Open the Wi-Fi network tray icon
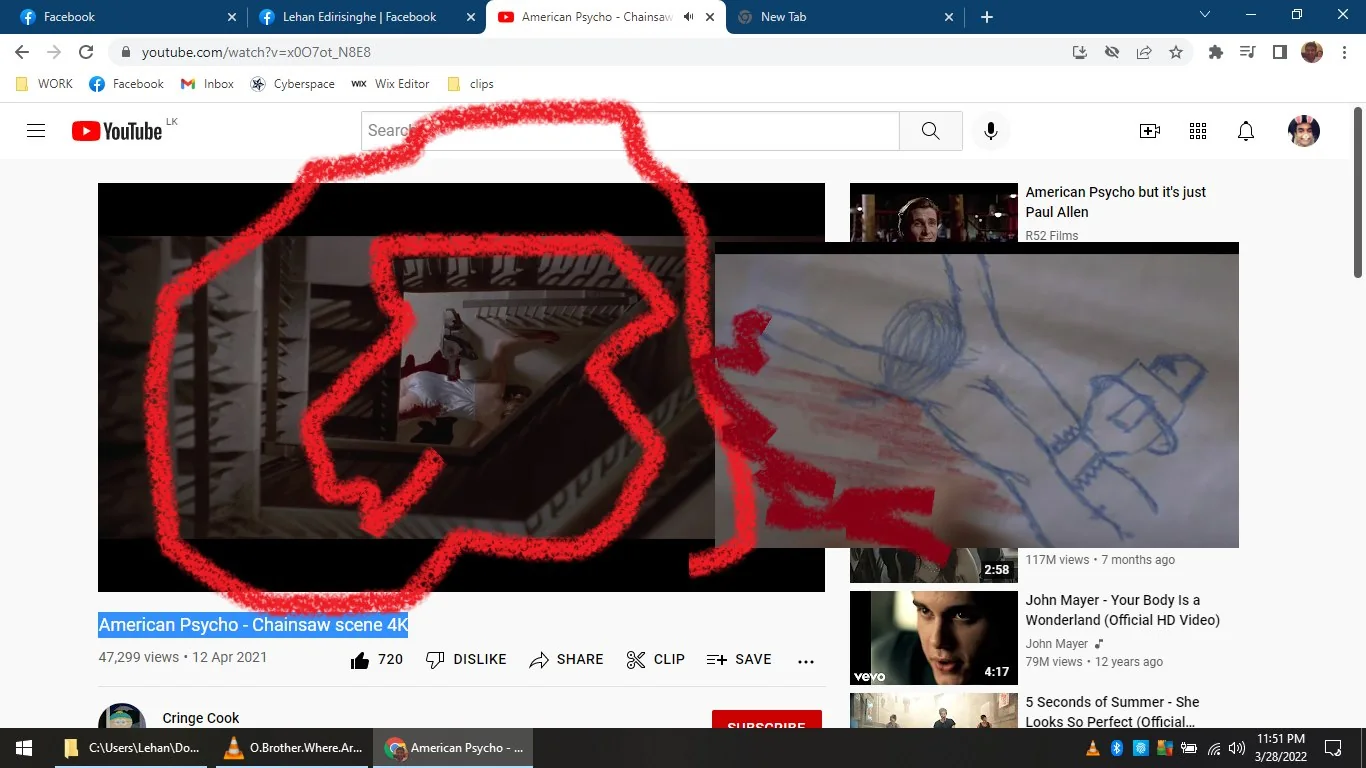1366x768 pixels. [1214, 748]
